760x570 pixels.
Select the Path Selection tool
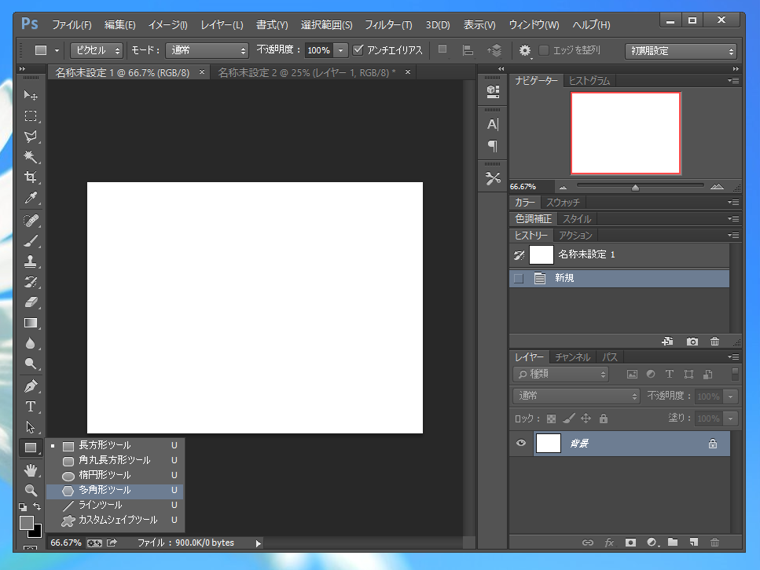tap(31, 427)
